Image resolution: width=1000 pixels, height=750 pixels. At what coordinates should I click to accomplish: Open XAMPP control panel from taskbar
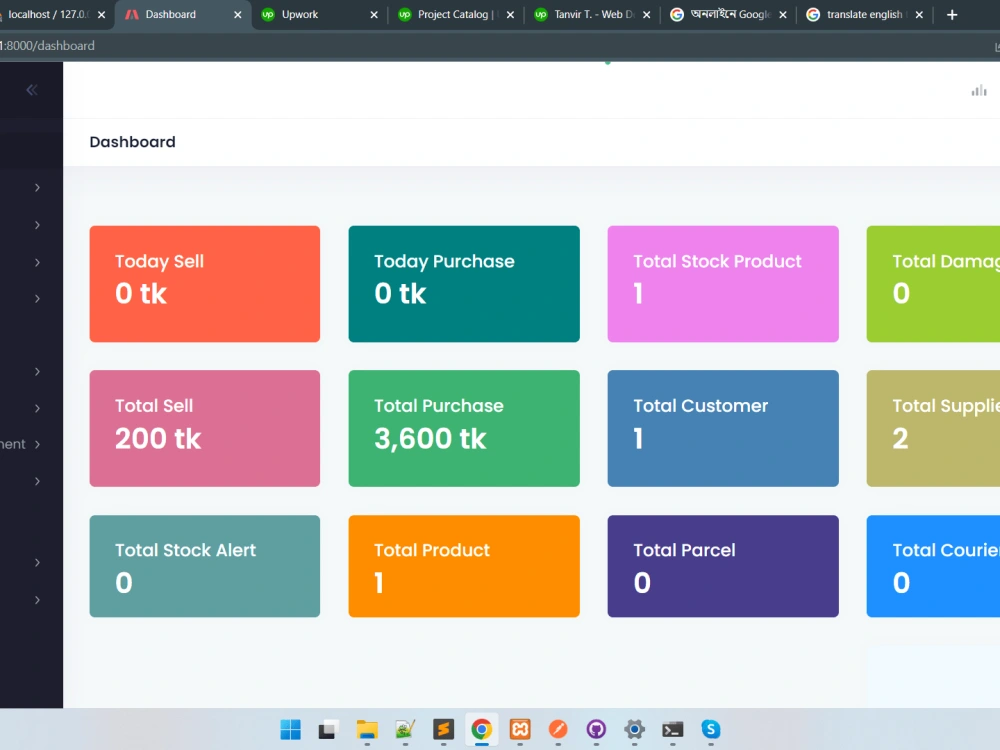click(520, 730)
